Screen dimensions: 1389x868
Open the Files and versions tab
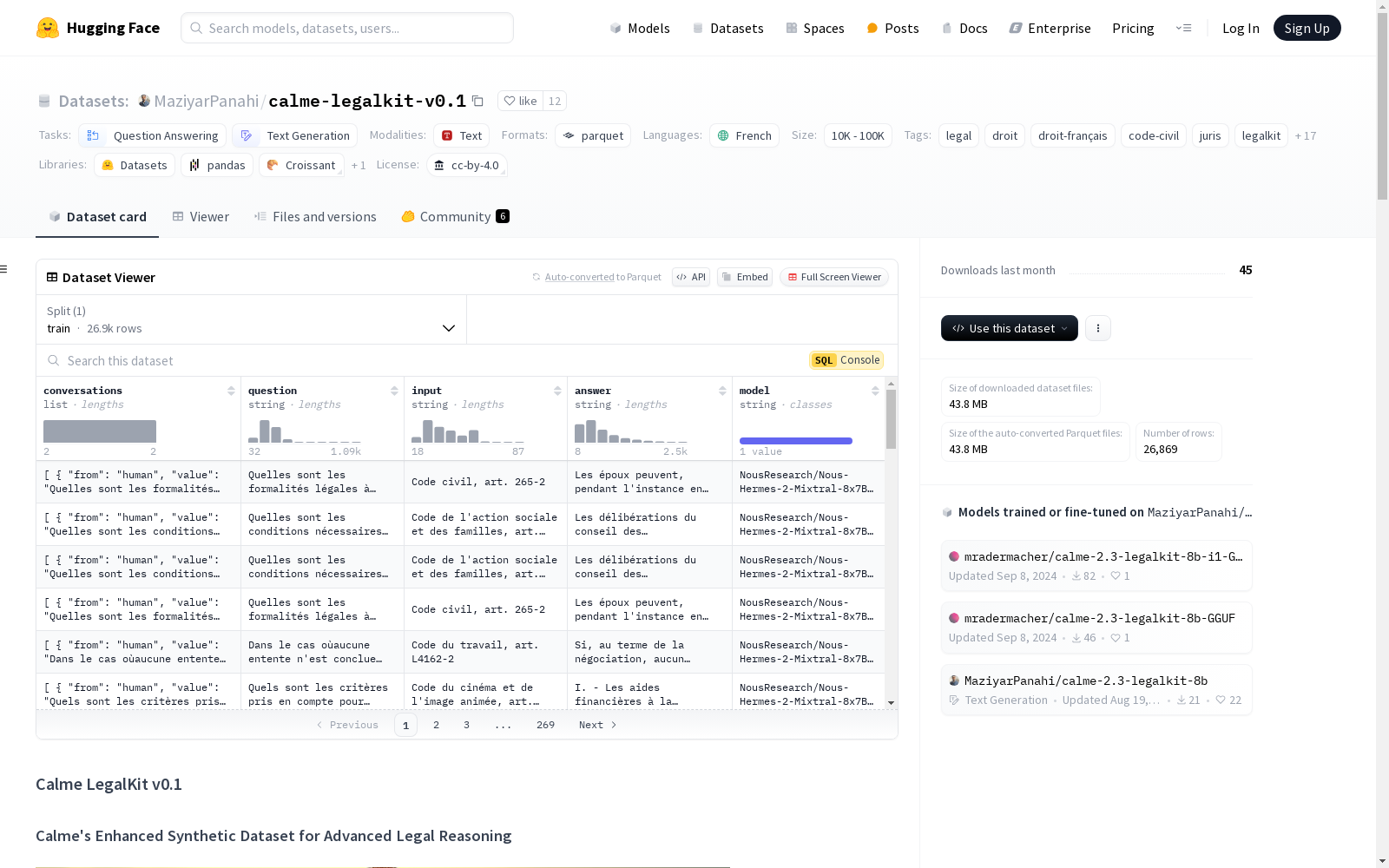315,217
